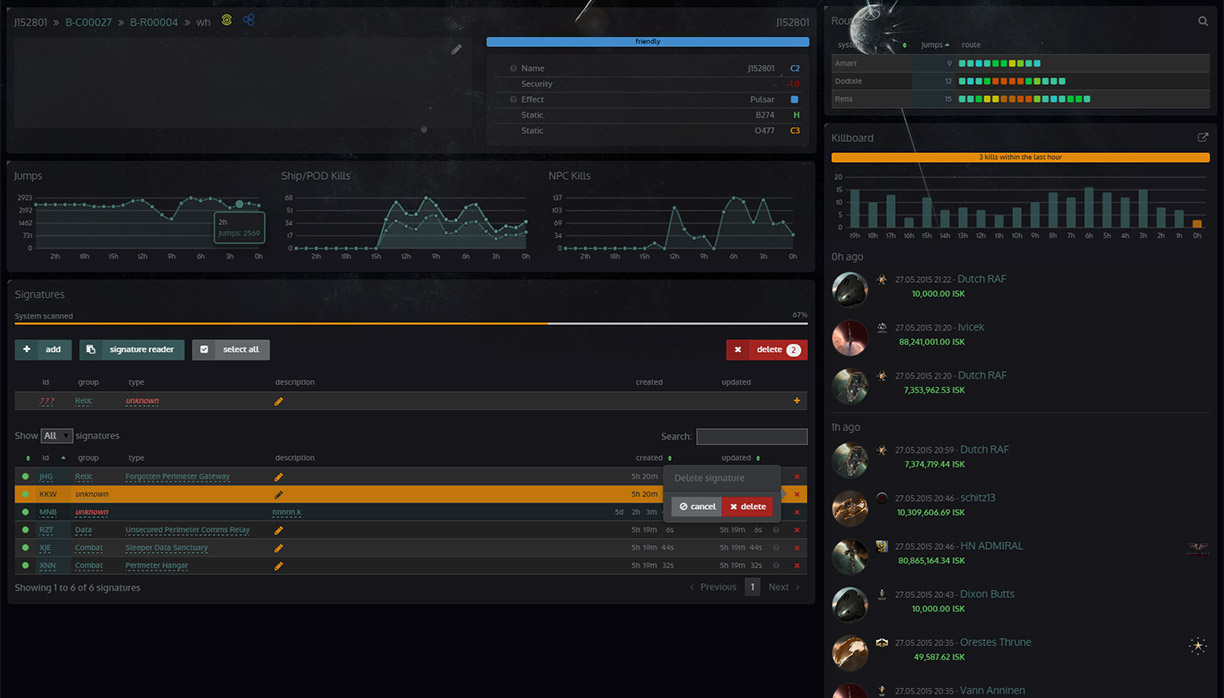Navigate to B-C00027 breadcrumb

89,22
